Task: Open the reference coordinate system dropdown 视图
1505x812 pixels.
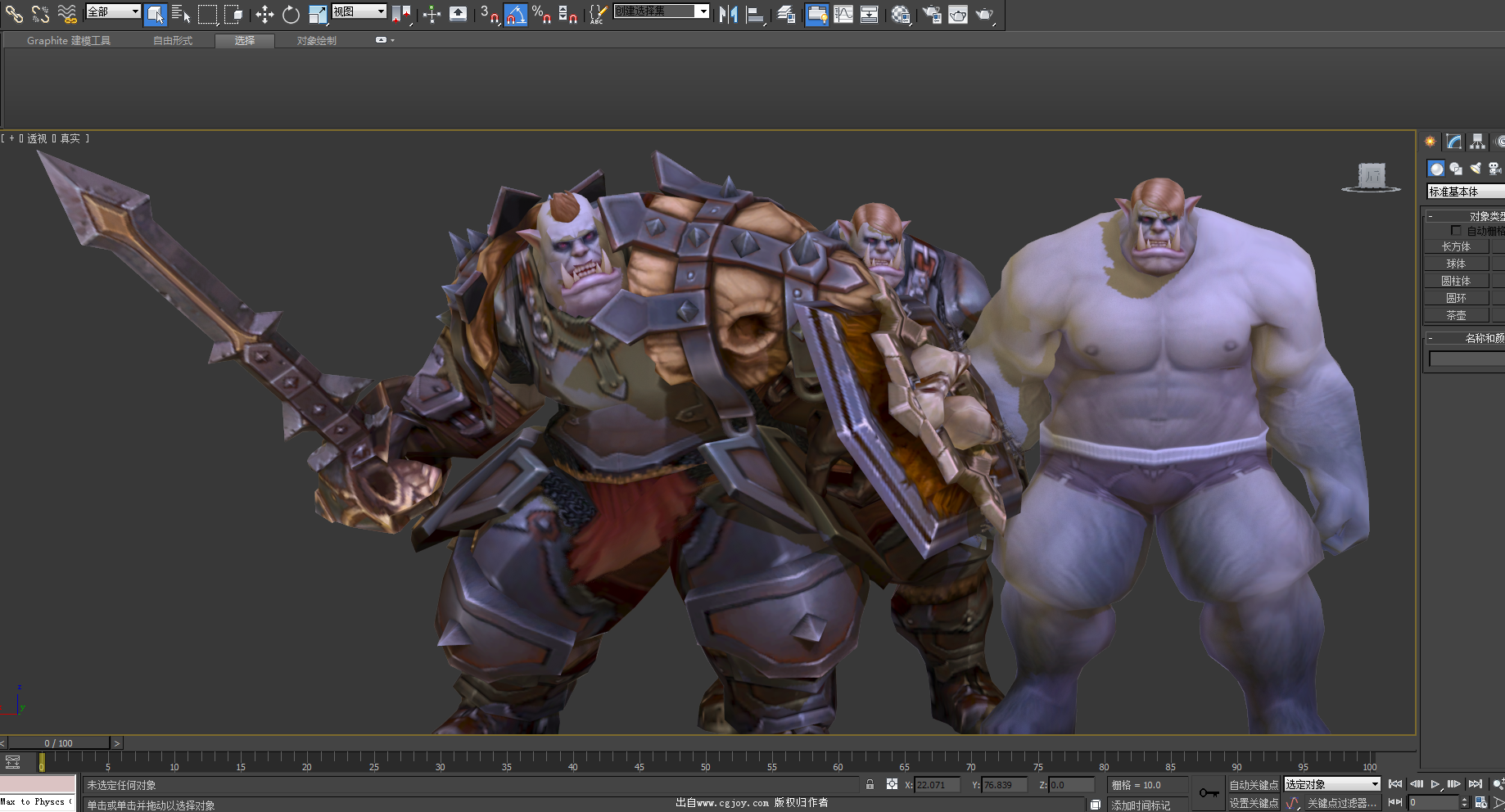Action: click(359, 11)
